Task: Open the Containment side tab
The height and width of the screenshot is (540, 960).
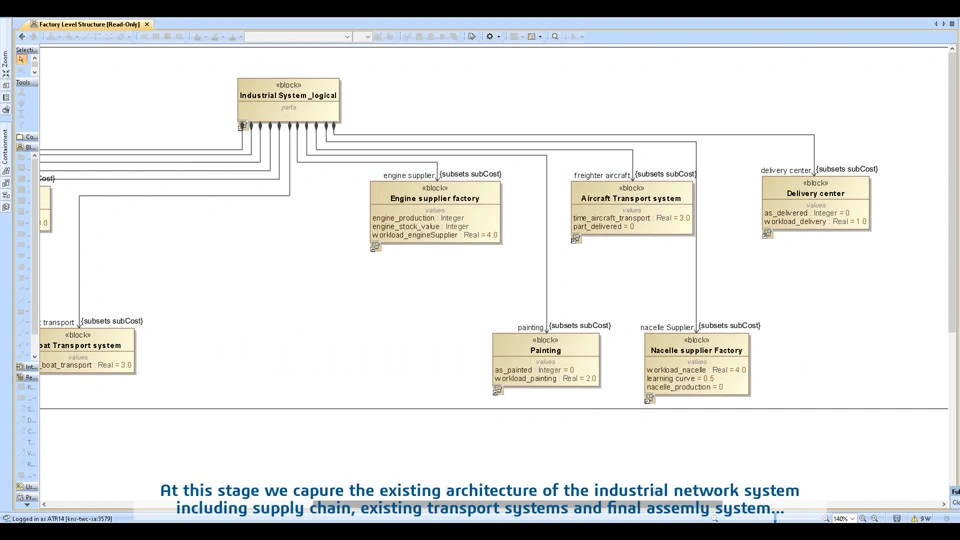Action: coord(6,147)
